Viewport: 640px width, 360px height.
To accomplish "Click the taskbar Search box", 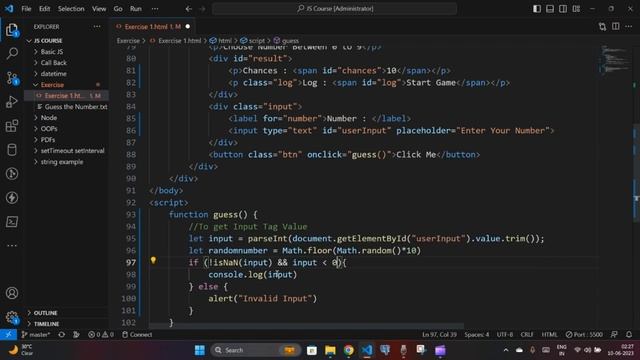I will tap(255, 350).
